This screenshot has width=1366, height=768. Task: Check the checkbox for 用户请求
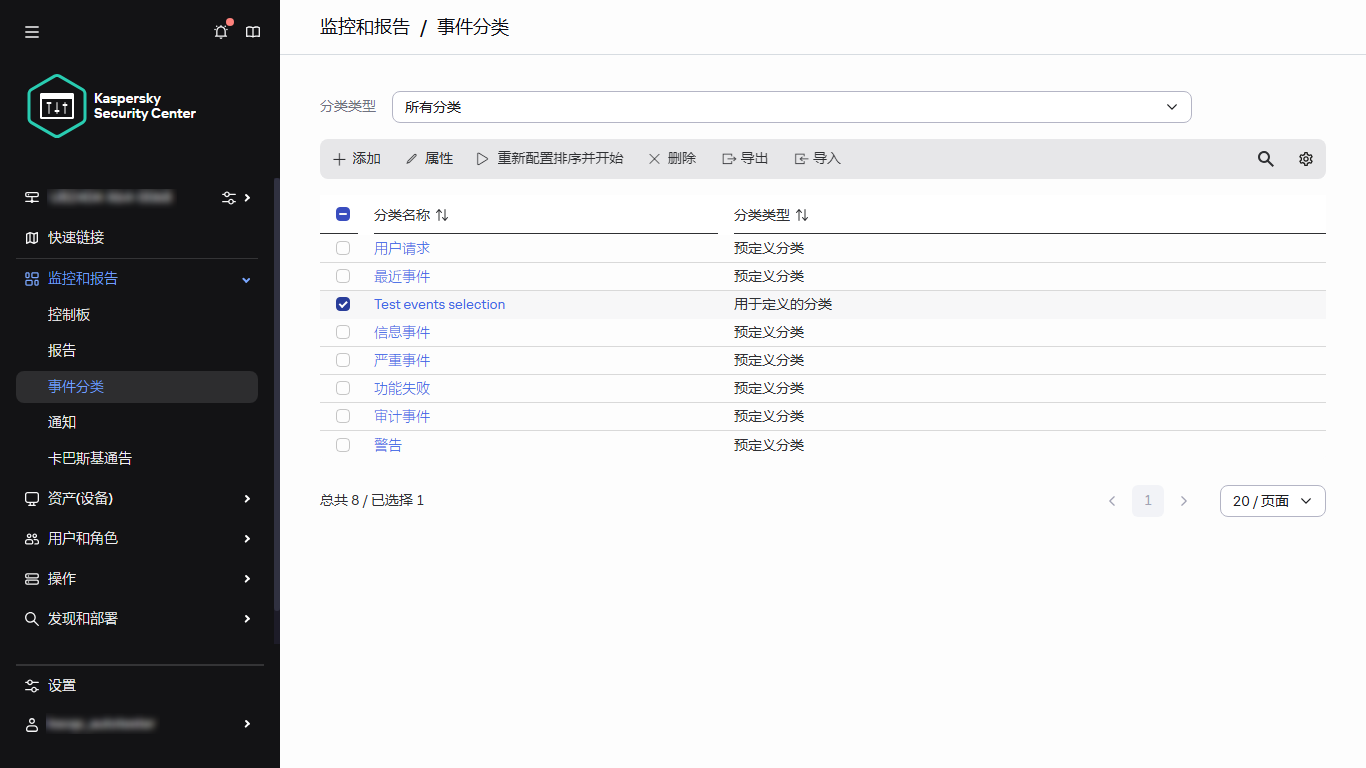click(343, 248)
